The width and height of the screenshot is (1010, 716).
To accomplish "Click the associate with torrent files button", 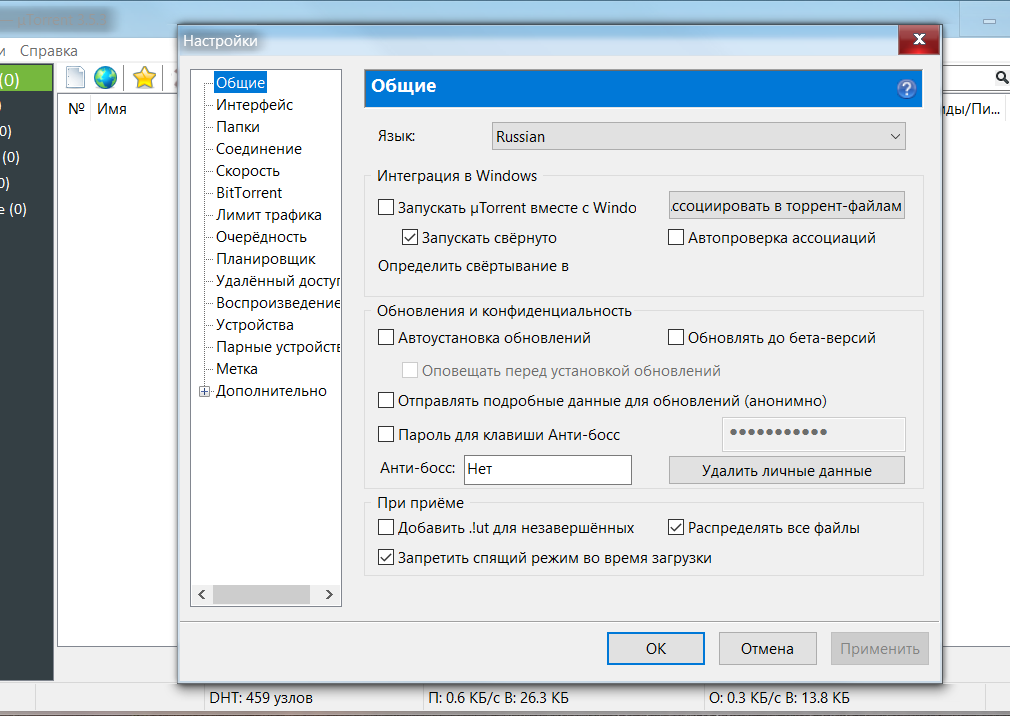I will [x=786, y=205].
